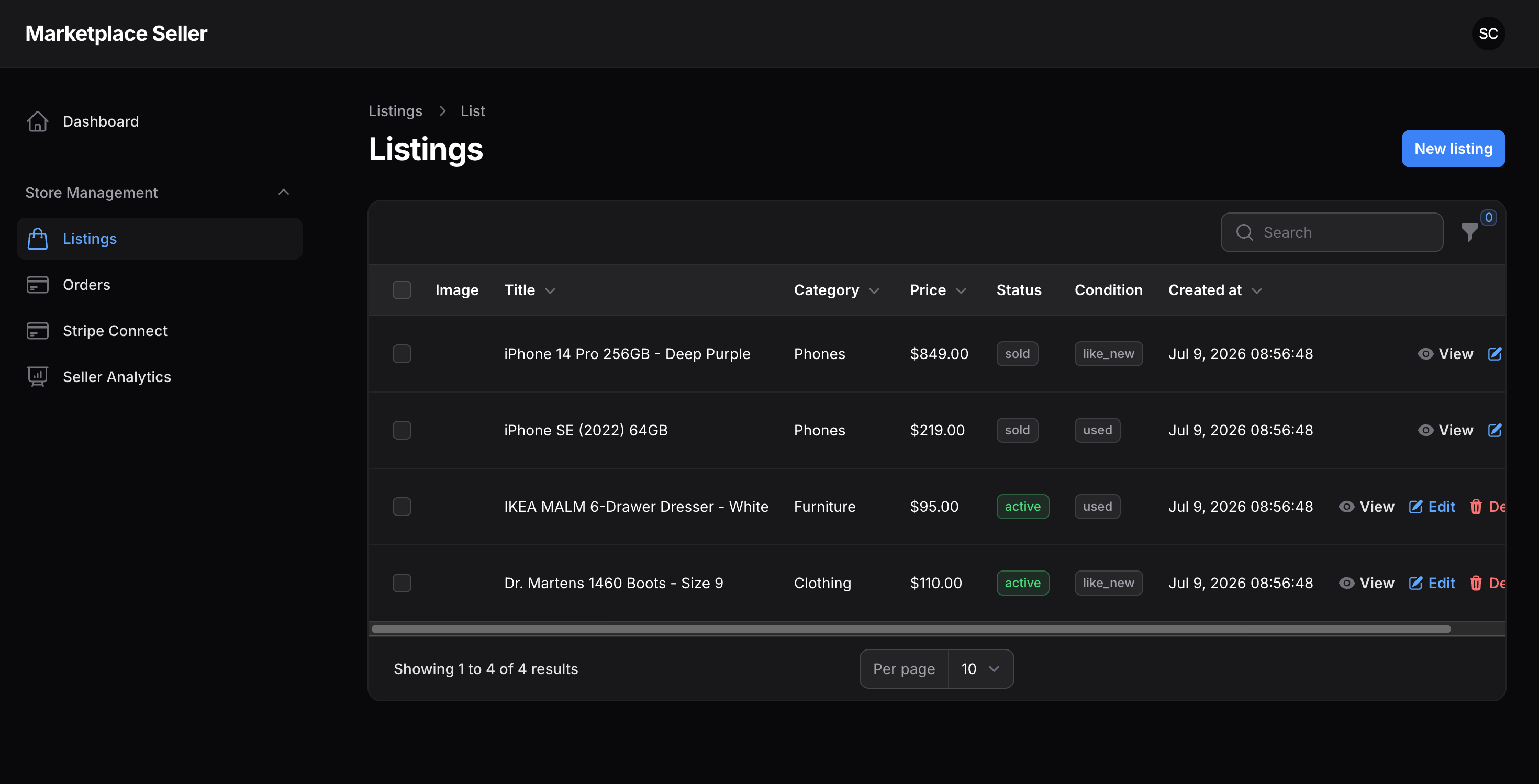Image resolution: width=1539 pixels, height=784 pixels.
Task: Click eye icon for iPhone SE row
Action: [1425, 430]
